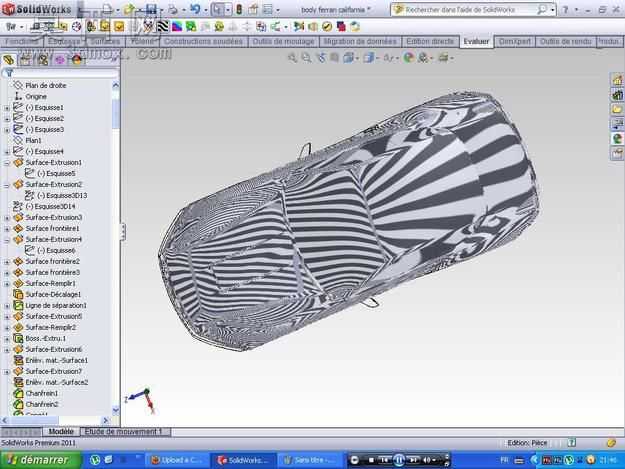This screenshot has width=625, height=469.
Task: Click the save document icon
Action: pos(151,9)
